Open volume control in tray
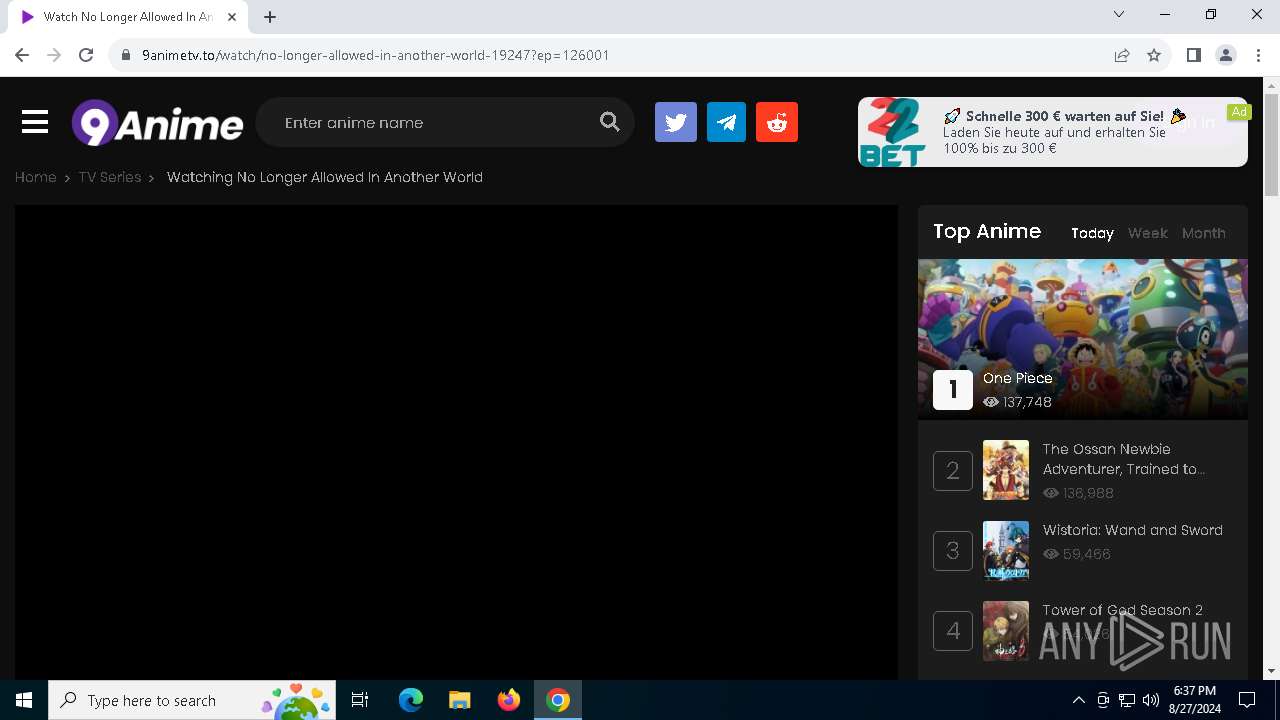Viewport: 1280px width, 720px height. coord(1151,700)
